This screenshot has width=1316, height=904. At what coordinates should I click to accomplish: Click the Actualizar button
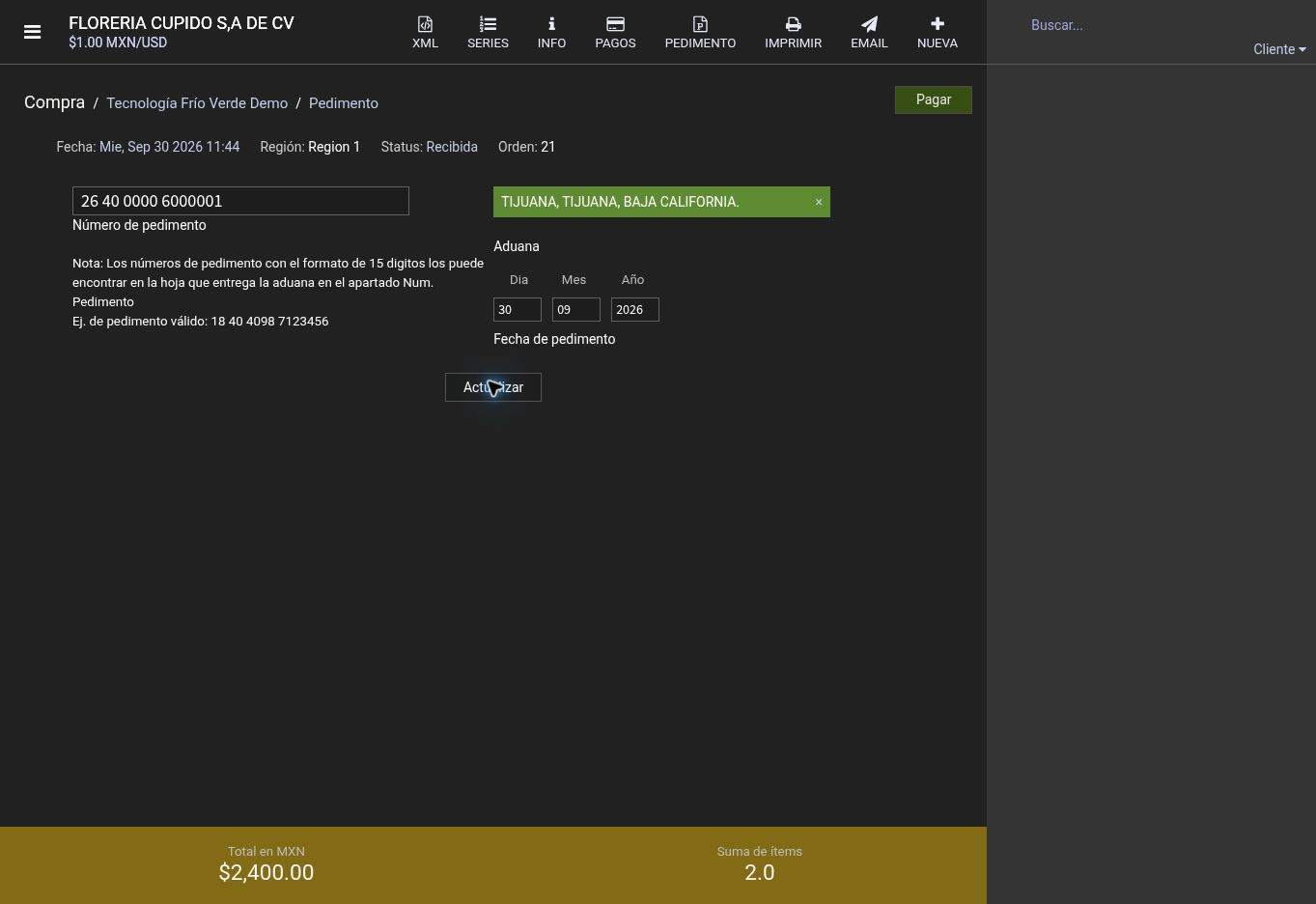click(493, 387)
